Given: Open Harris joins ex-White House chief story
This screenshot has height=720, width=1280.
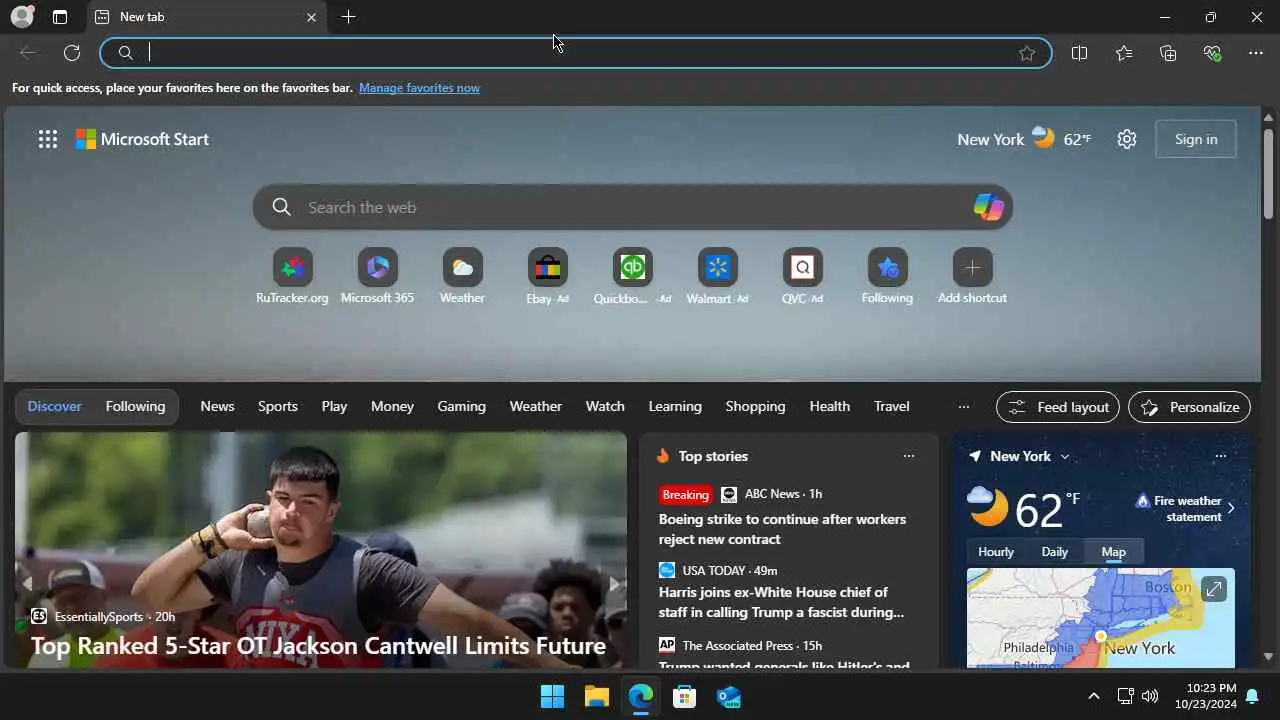Looking at the screenshot, I should 781,602.
